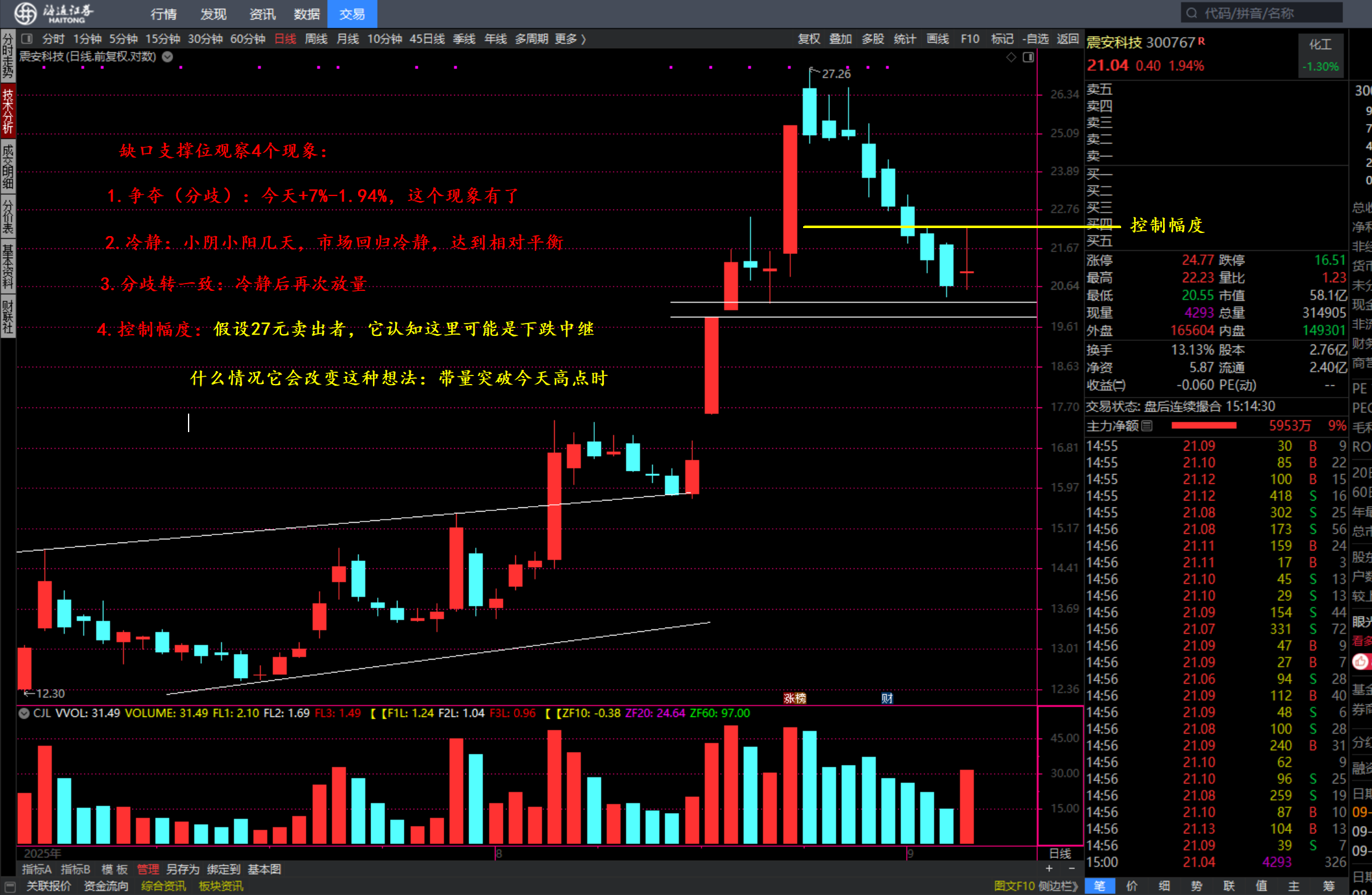
Task: Select the 分时 period
Action: (53, 39)
